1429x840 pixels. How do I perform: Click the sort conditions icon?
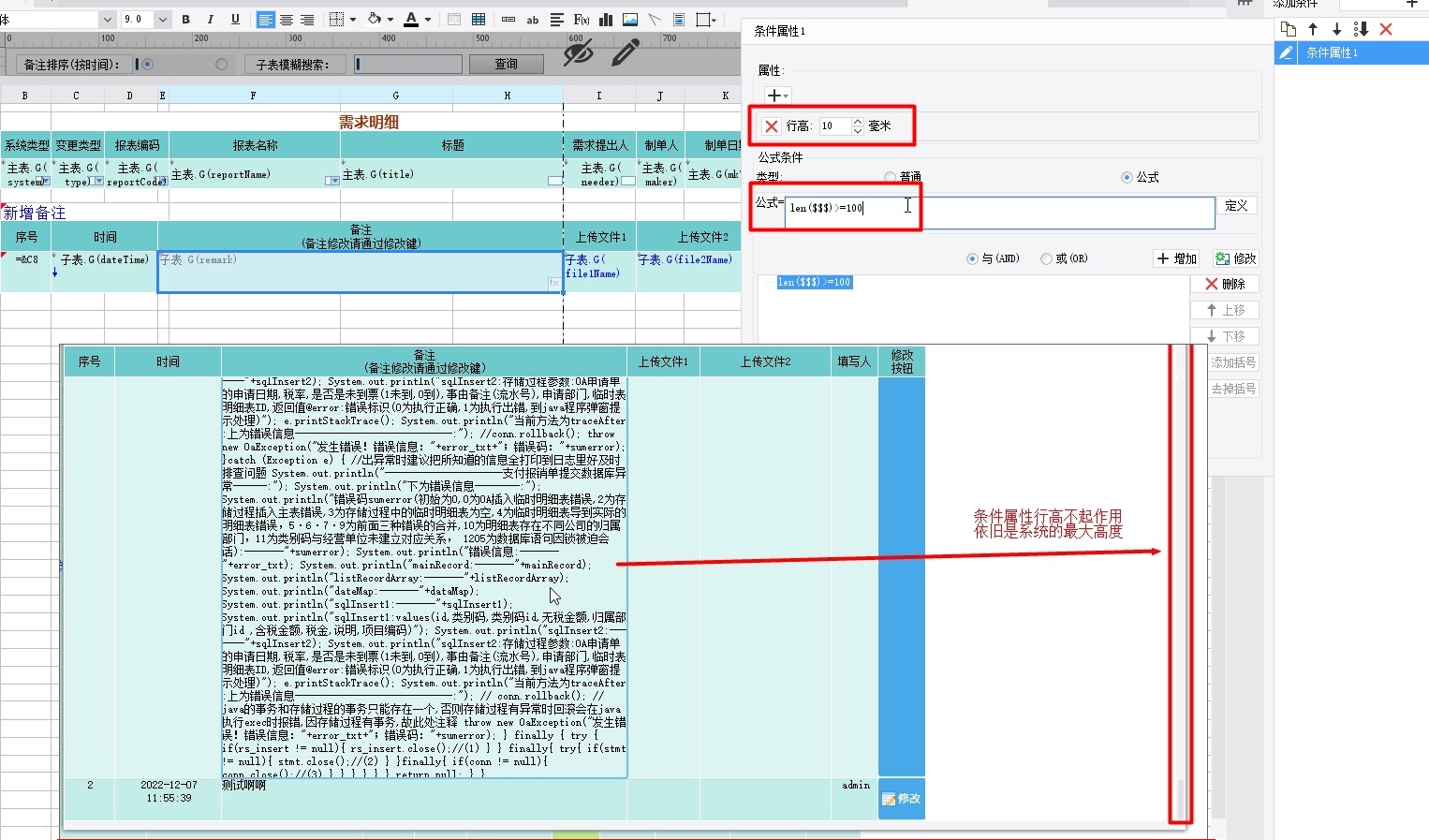point(1361,29)
